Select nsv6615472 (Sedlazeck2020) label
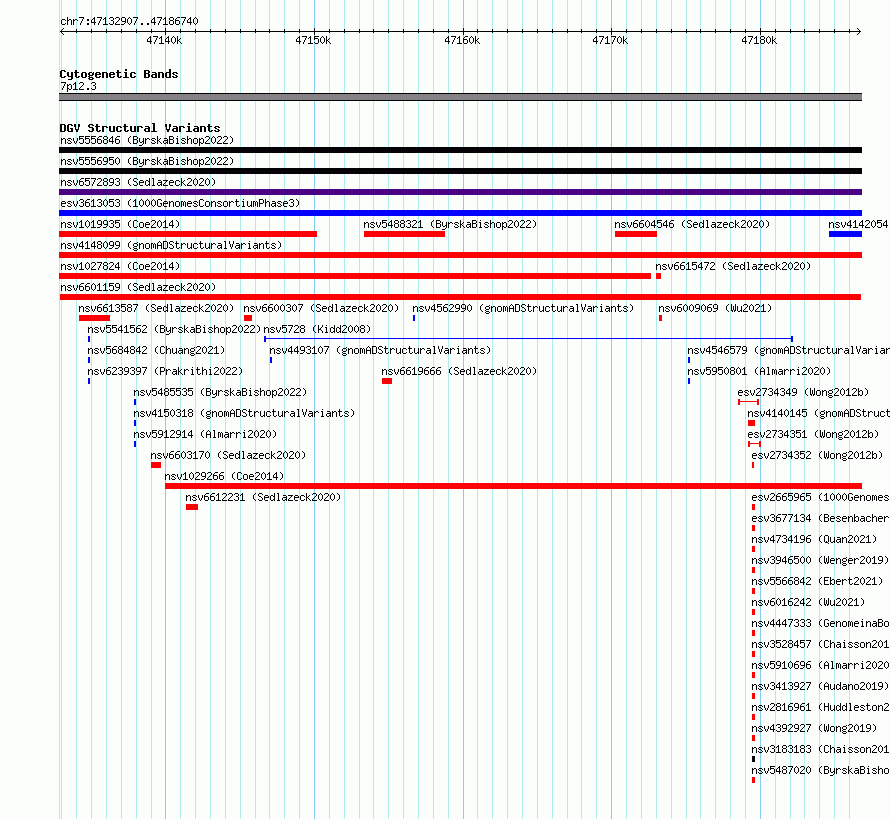This screenshot has width=890, height=819. pyautogui.click(x=733, y=266)
